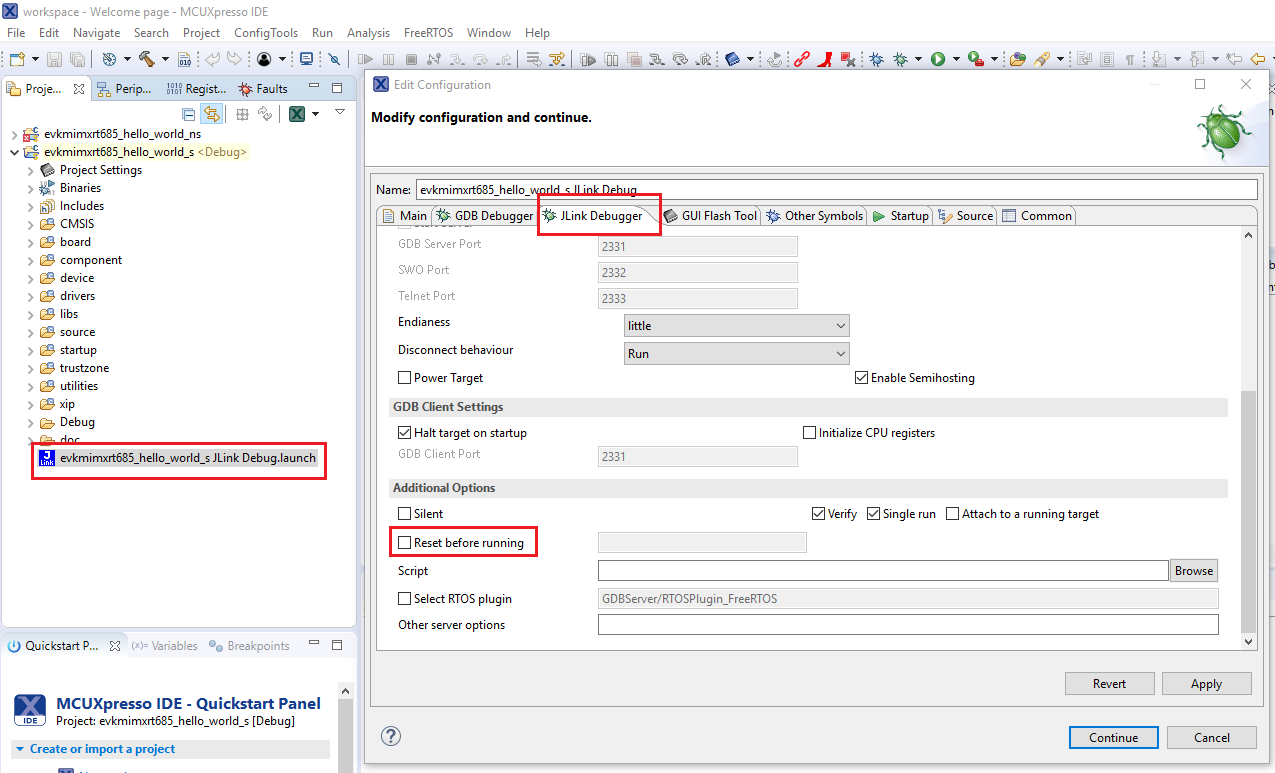Expand the Includes tree node

[30, 206]
